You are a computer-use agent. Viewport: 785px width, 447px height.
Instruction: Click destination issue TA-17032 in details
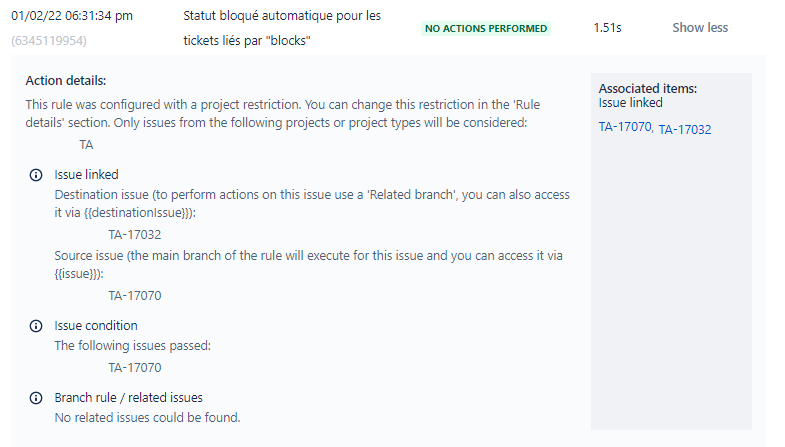pyautogui.click(x=135, y=235)
